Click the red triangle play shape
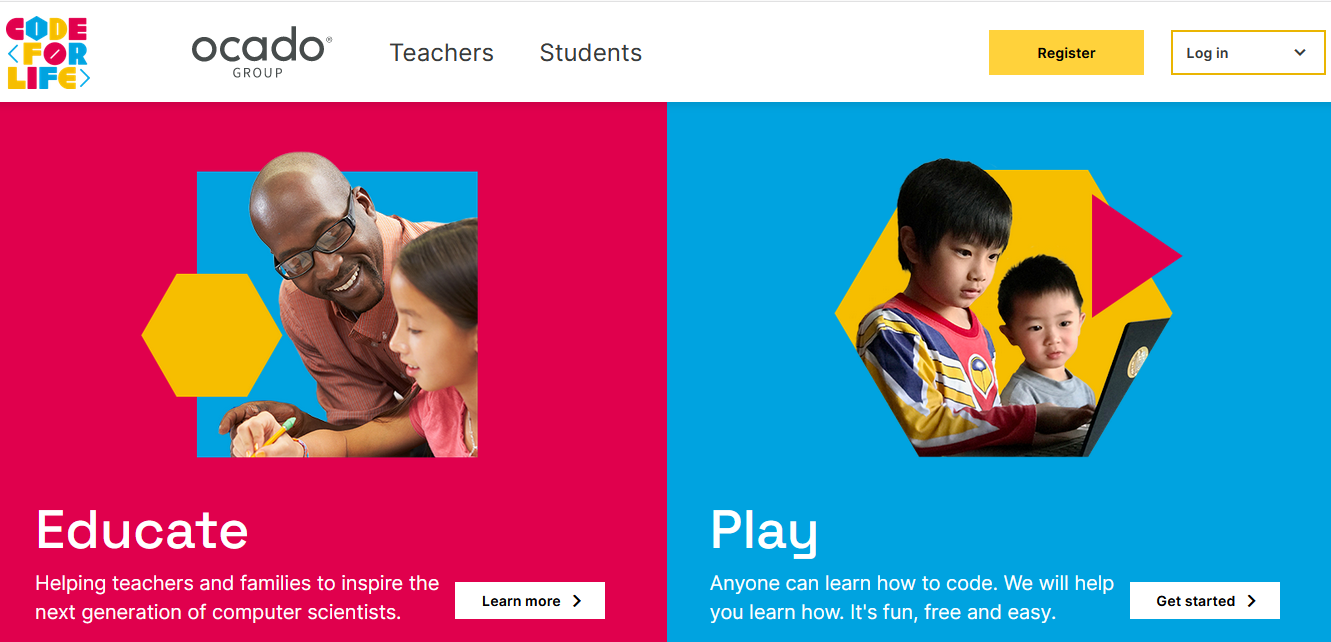 pos(1135,256)
